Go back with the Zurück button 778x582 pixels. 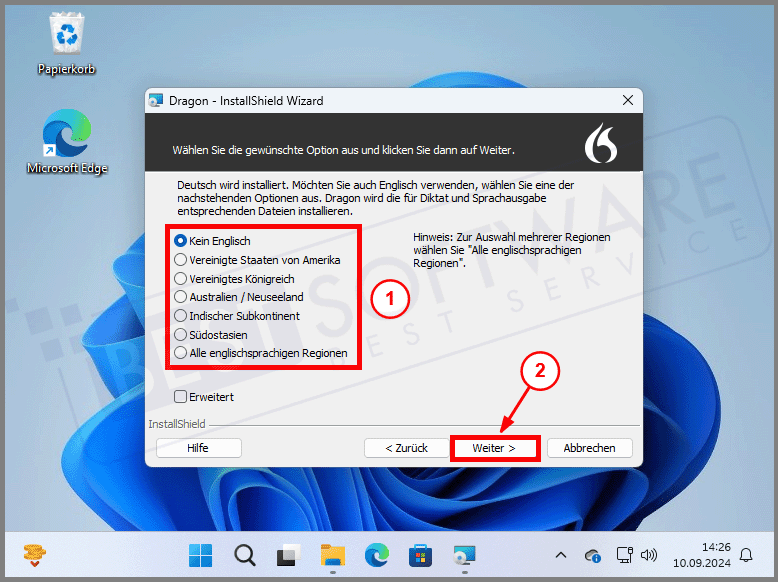point(406,448)
